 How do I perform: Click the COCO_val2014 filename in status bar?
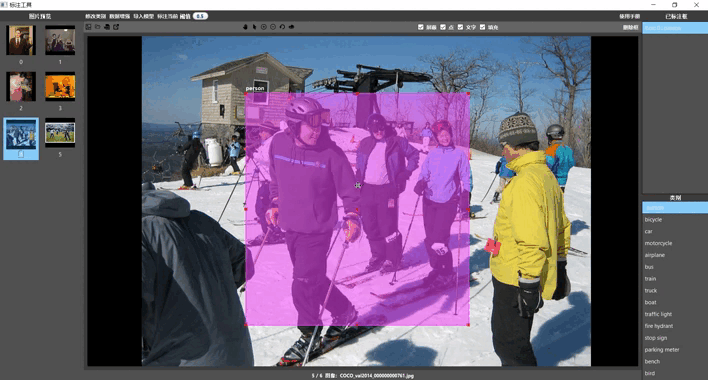[376, 375]
